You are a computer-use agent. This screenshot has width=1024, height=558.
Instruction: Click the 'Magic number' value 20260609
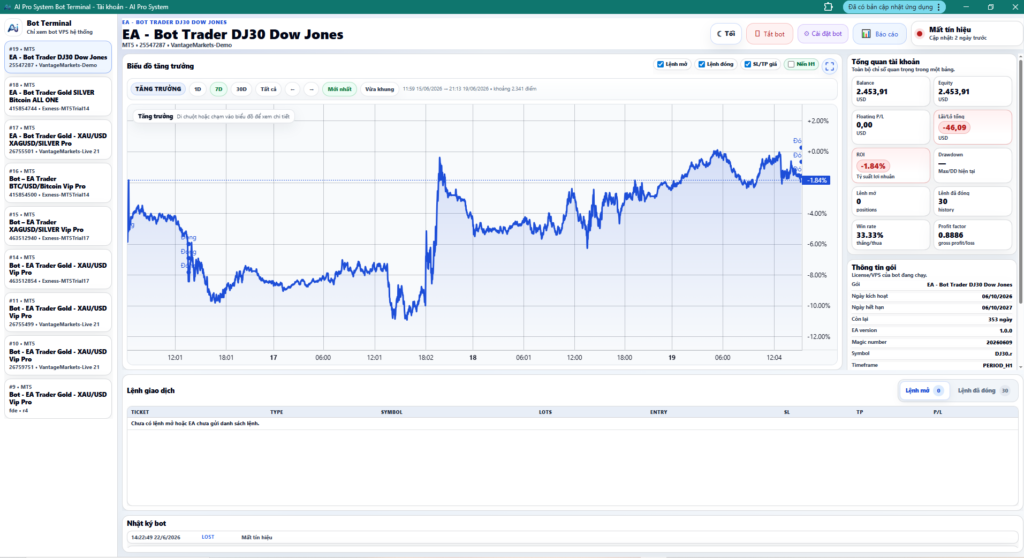tap(999, 342)
